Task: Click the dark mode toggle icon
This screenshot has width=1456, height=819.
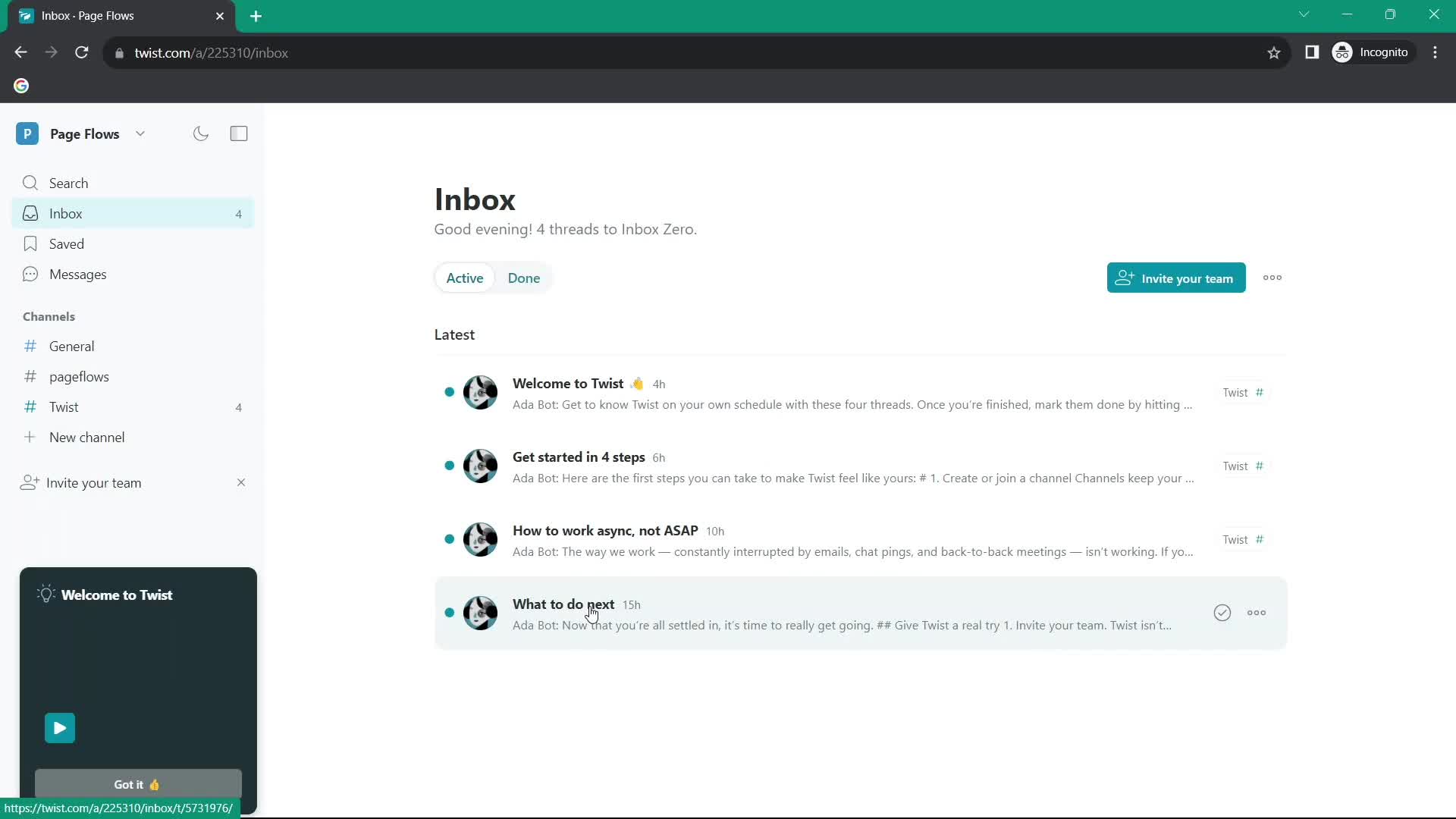Action: pos(200,133)
